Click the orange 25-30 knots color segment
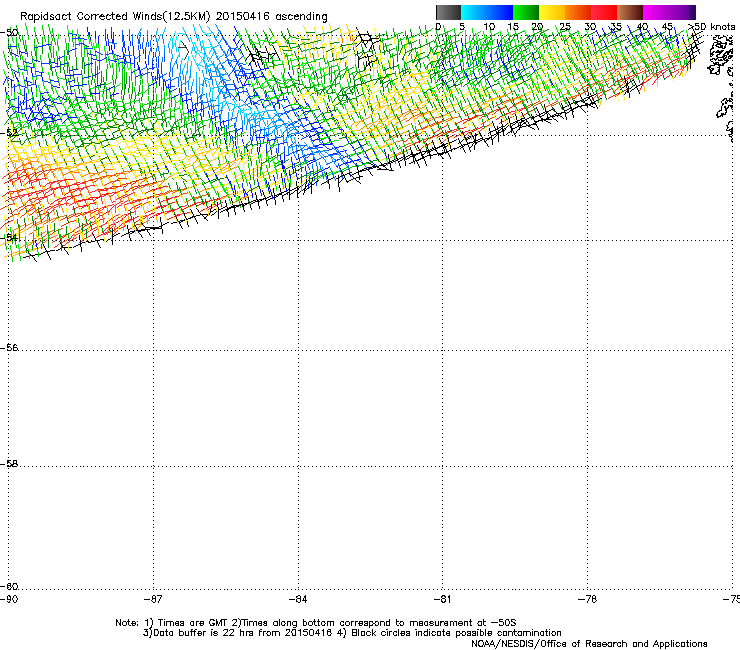 (578, 12)
